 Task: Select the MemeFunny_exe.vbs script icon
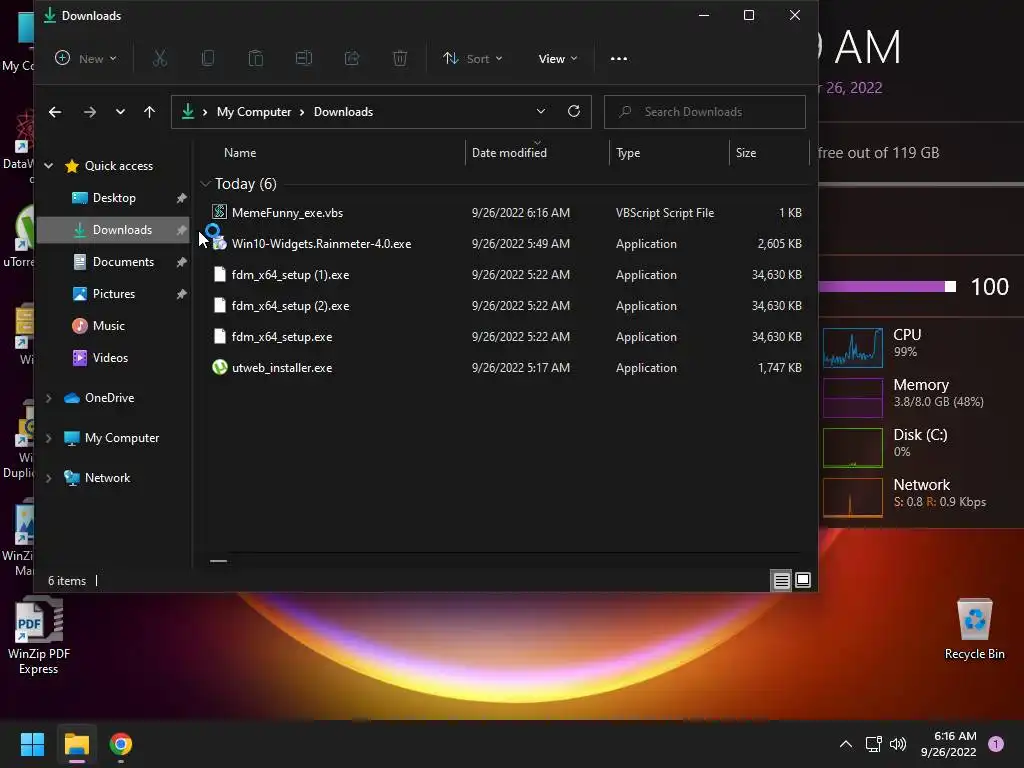219,212
